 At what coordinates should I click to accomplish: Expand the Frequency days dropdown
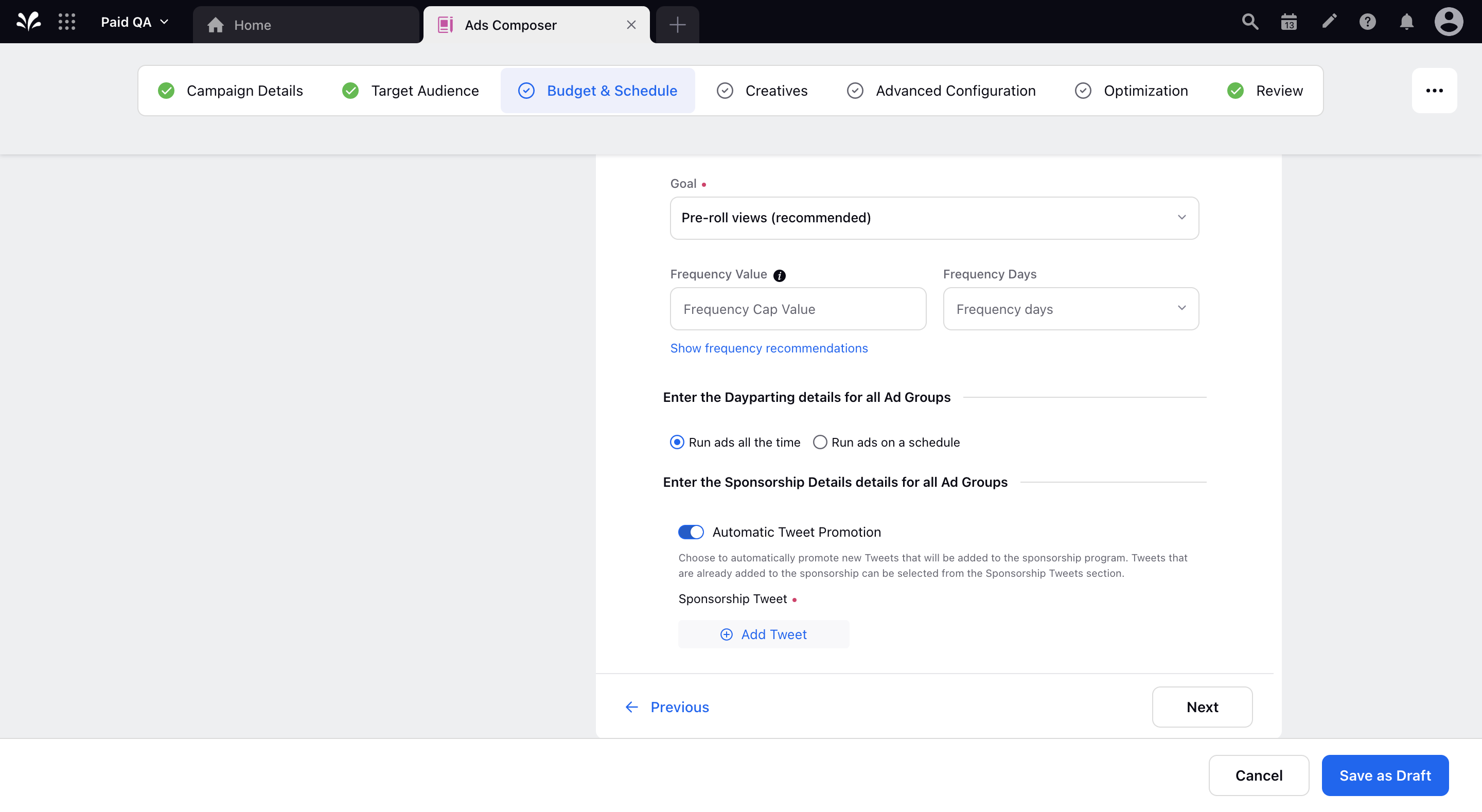coord(1071,308)
